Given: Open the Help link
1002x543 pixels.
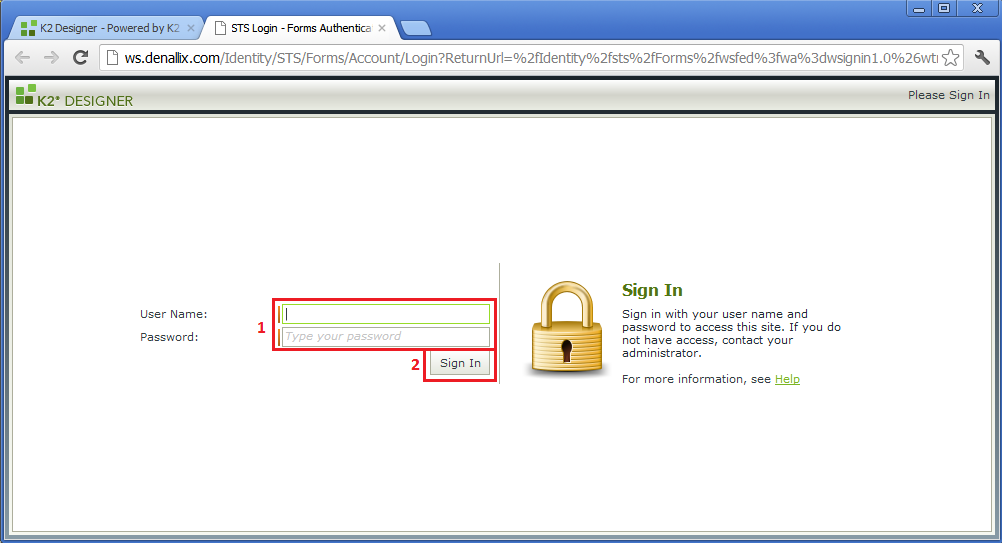Looking at the screenshot, I should (x=787, y=379).
